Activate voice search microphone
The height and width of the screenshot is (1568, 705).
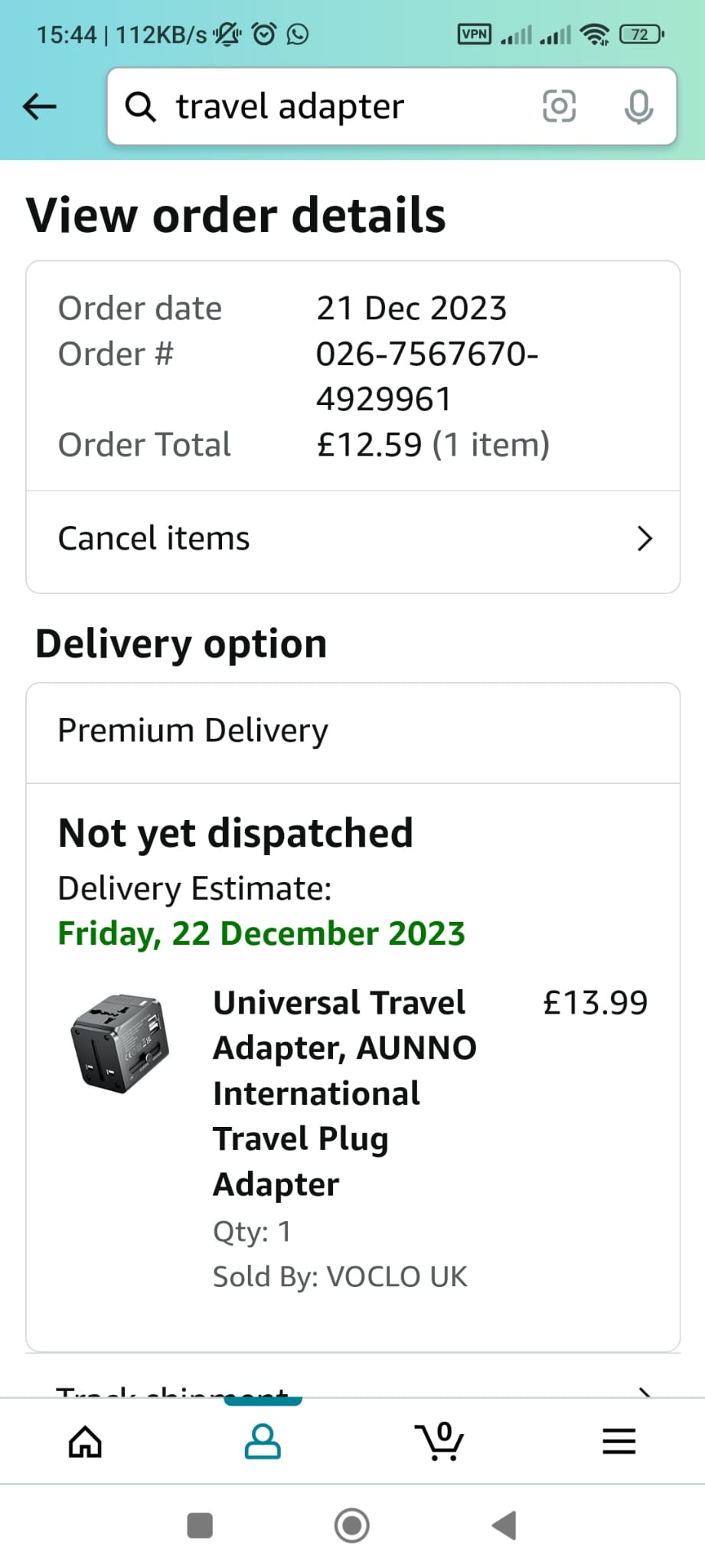(638, 106)
